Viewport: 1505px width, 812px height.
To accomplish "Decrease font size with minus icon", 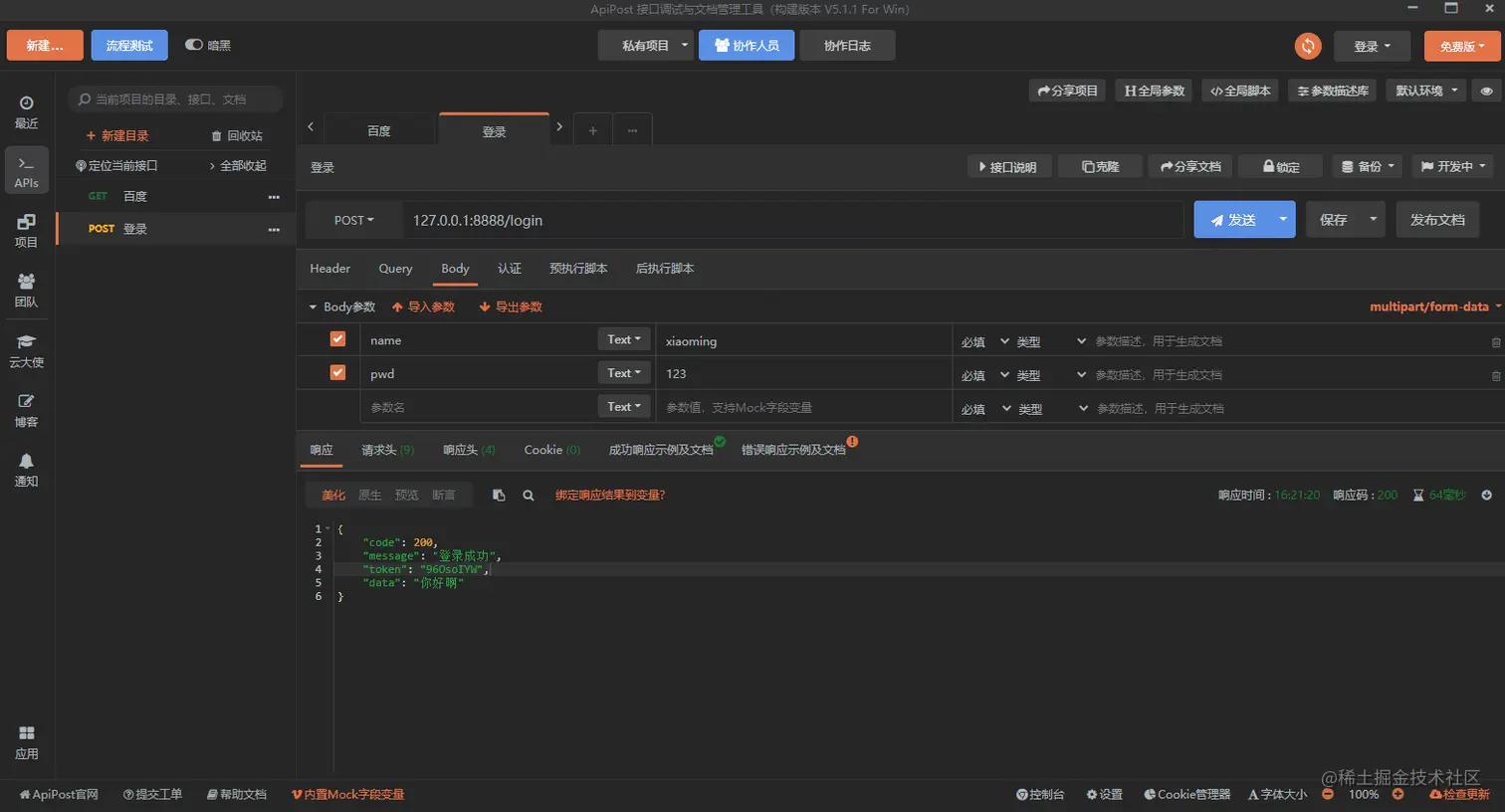I will coord(1328,794).
